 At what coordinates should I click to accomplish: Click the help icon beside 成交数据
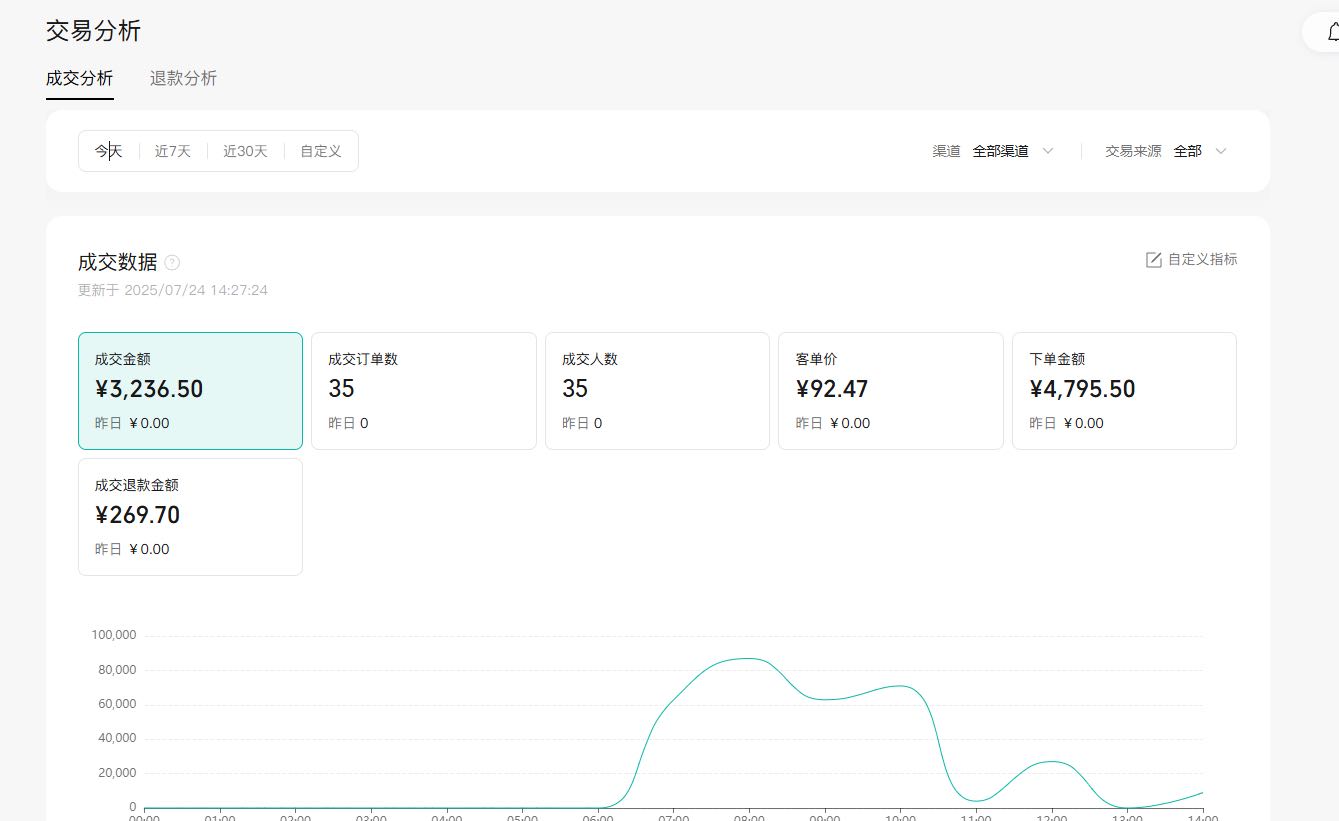[x=172, y=263]
